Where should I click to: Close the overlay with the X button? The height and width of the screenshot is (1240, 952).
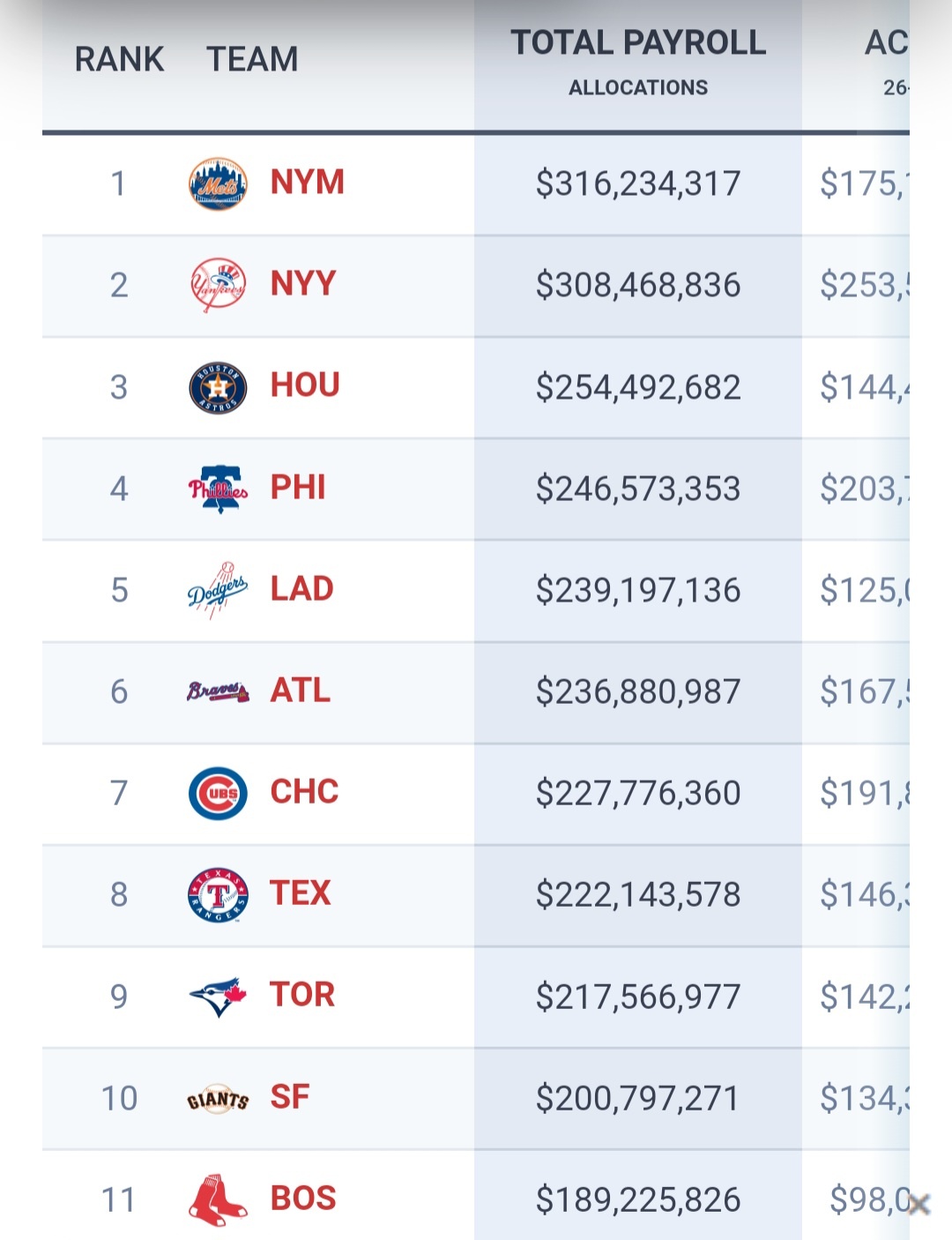coord(919,1204)
